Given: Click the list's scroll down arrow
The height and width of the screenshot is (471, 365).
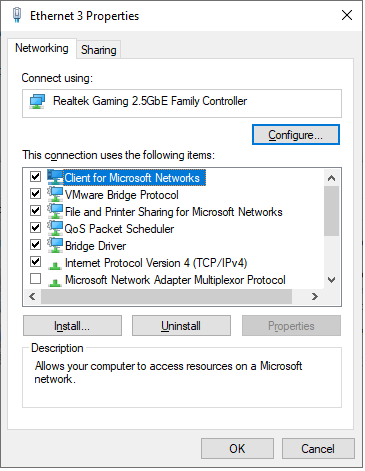Looking at the screenshot, I should point(331,280).
